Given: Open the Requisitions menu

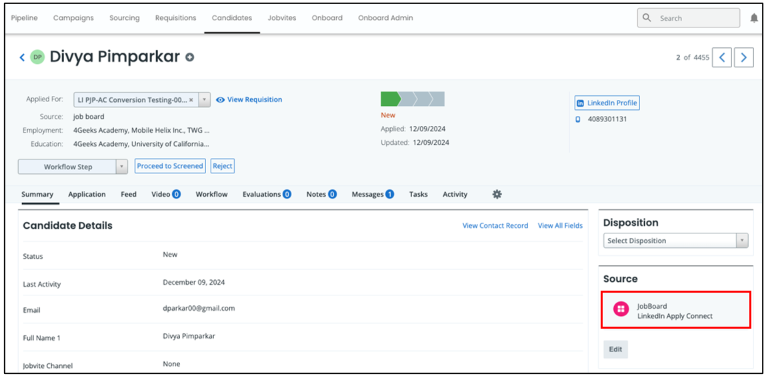Looking at the screenshot, I should click(x=175, y=18).
